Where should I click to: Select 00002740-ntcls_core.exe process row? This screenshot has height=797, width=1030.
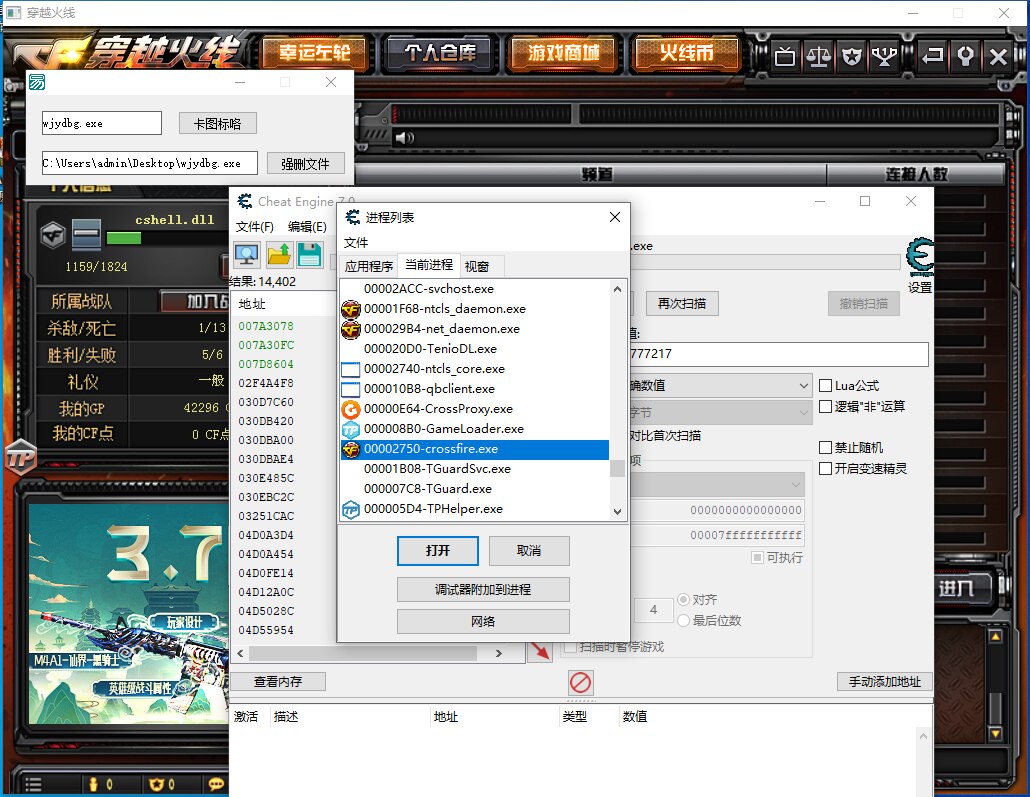(474, 369)
